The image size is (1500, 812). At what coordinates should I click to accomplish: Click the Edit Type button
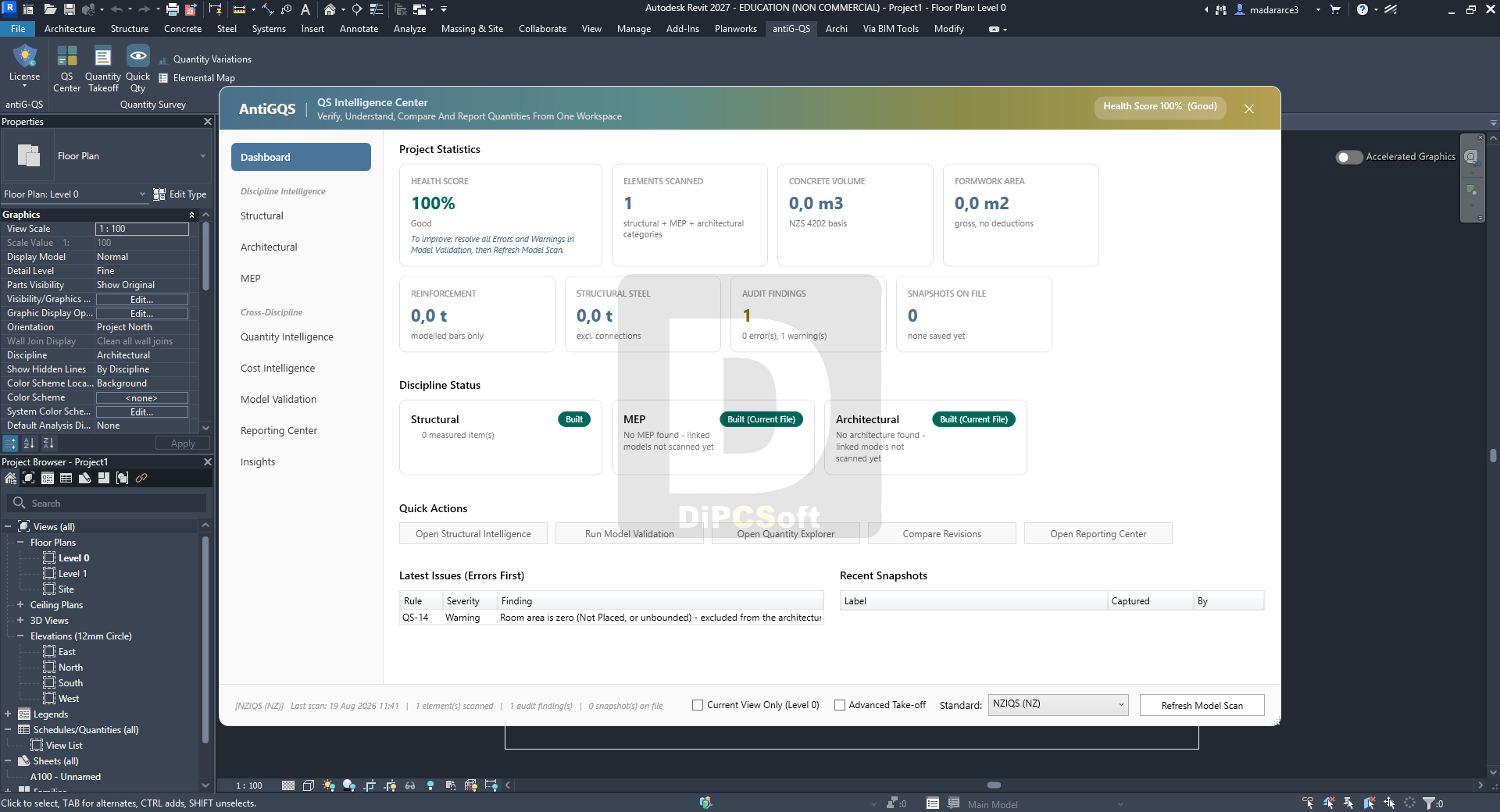point(180,194)
